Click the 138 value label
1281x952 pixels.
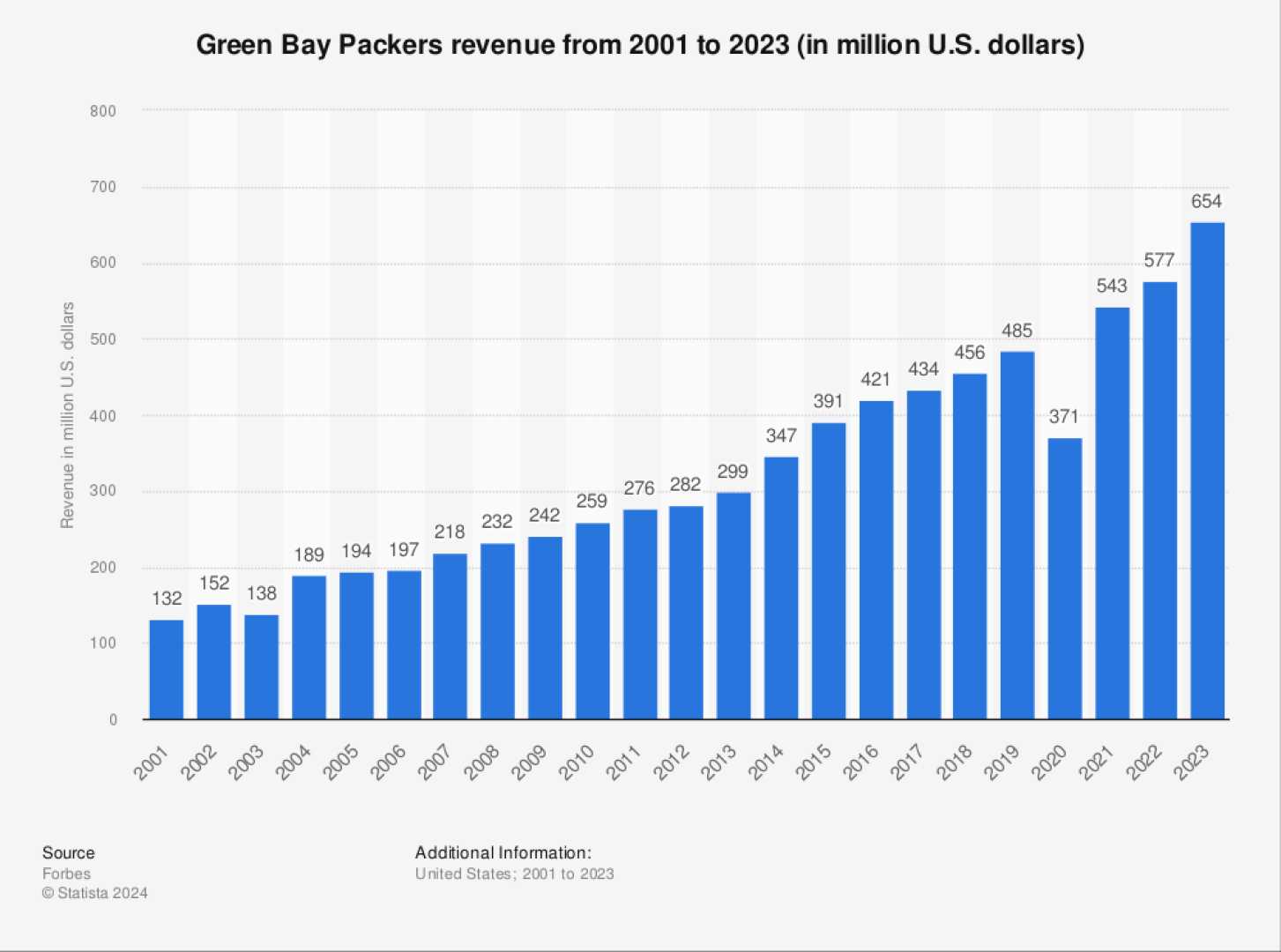click(x=262, y=593)
